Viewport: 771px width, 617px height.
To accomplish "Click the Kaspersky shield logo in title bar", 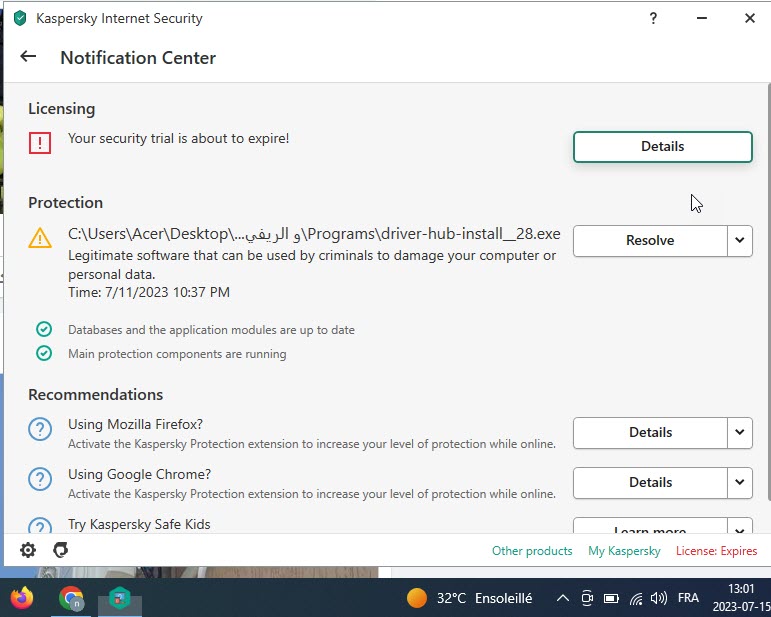I will pyautogui.click(x=20, y=19).
